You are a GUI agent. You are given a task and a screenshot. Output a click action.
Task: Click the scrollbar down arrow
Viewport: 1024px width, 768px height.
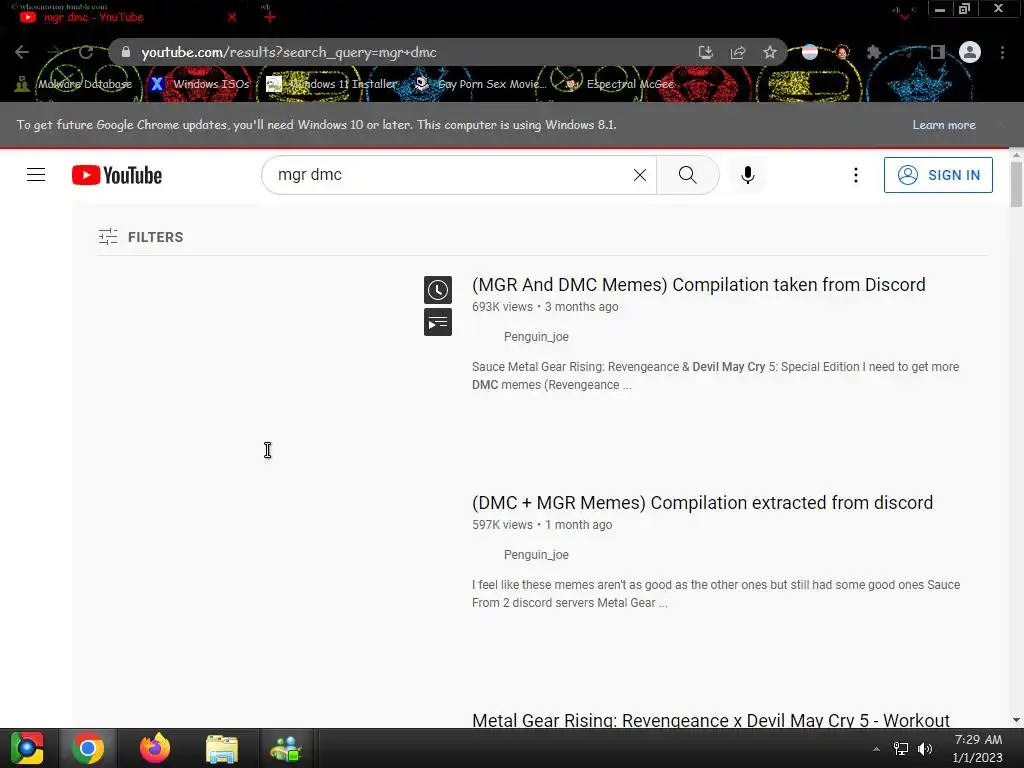[x=1016, y=720]
